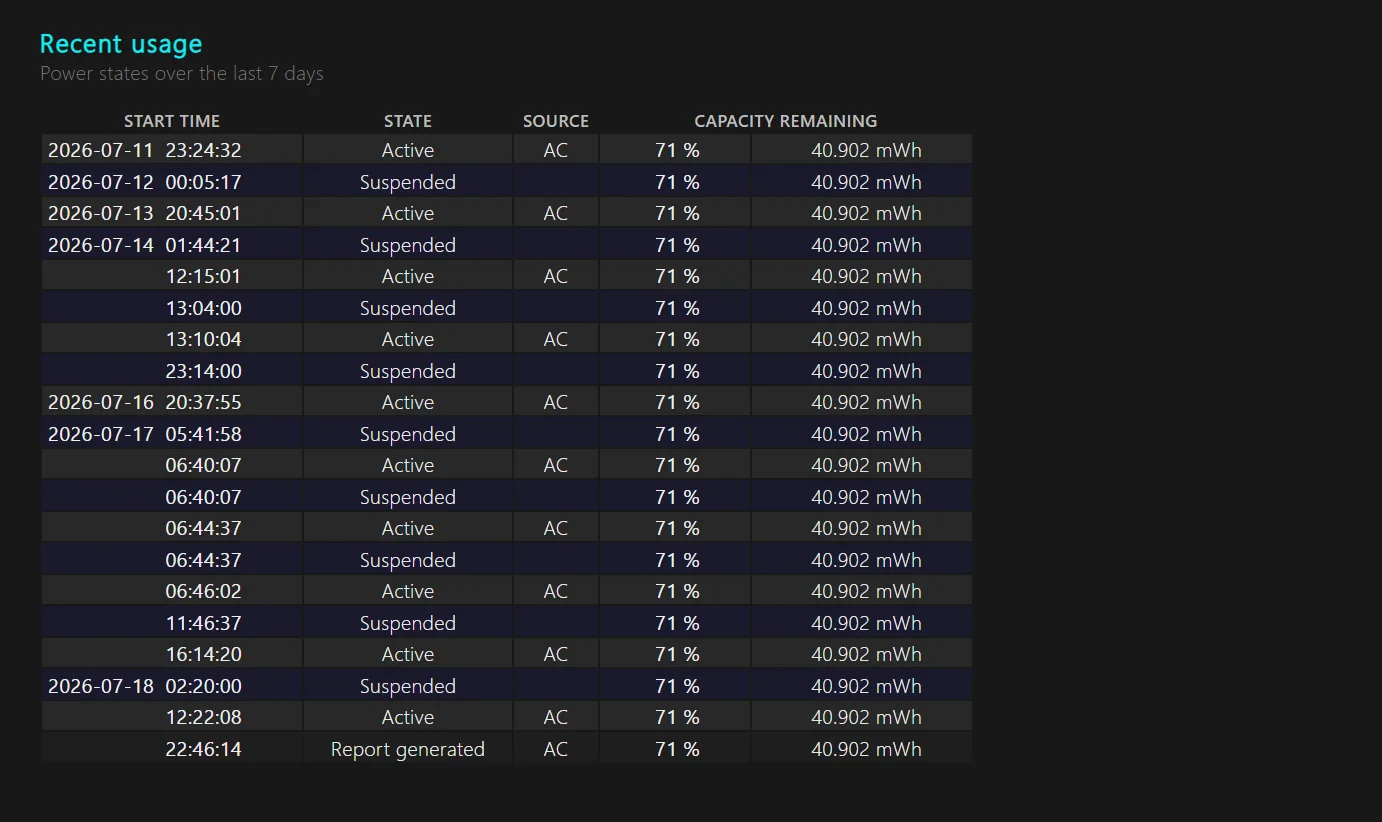The height and width of the screenshot is (822, 1382).
Task: Select the STATE column header
Action: 408,121
